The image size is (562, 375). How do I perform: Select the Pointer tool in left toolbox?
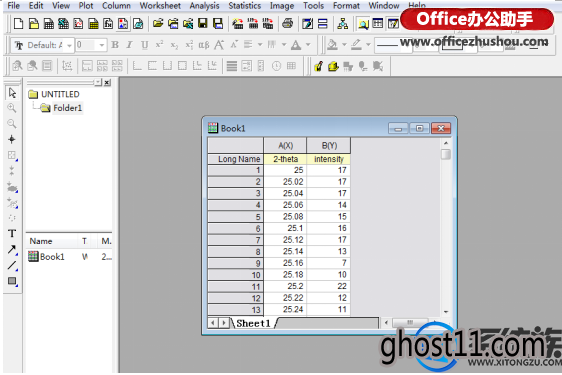[x=12, y=93]
